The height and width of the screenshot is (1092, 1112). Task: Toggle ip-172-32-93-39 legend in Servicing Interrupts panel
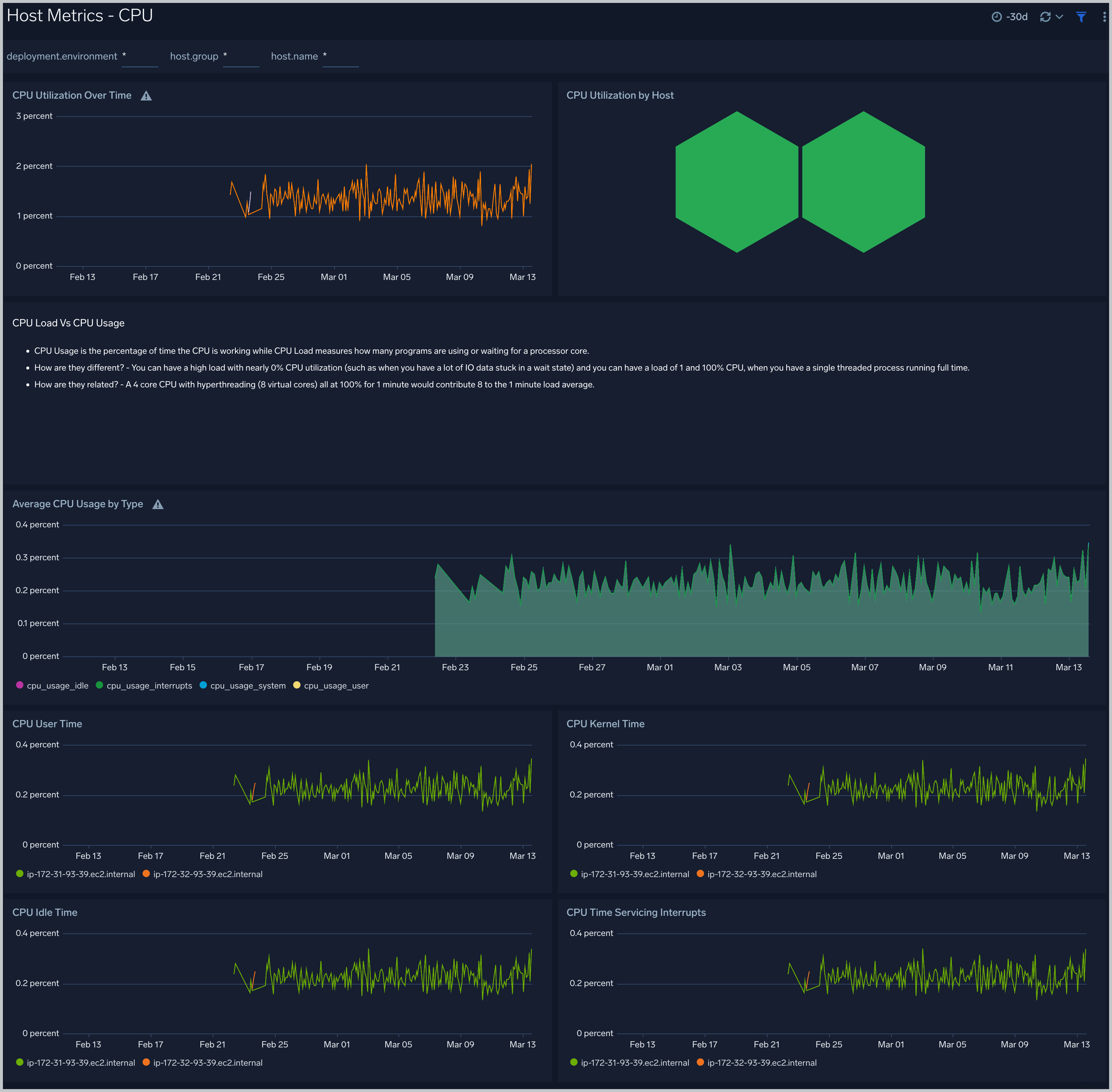[757, 1063]
